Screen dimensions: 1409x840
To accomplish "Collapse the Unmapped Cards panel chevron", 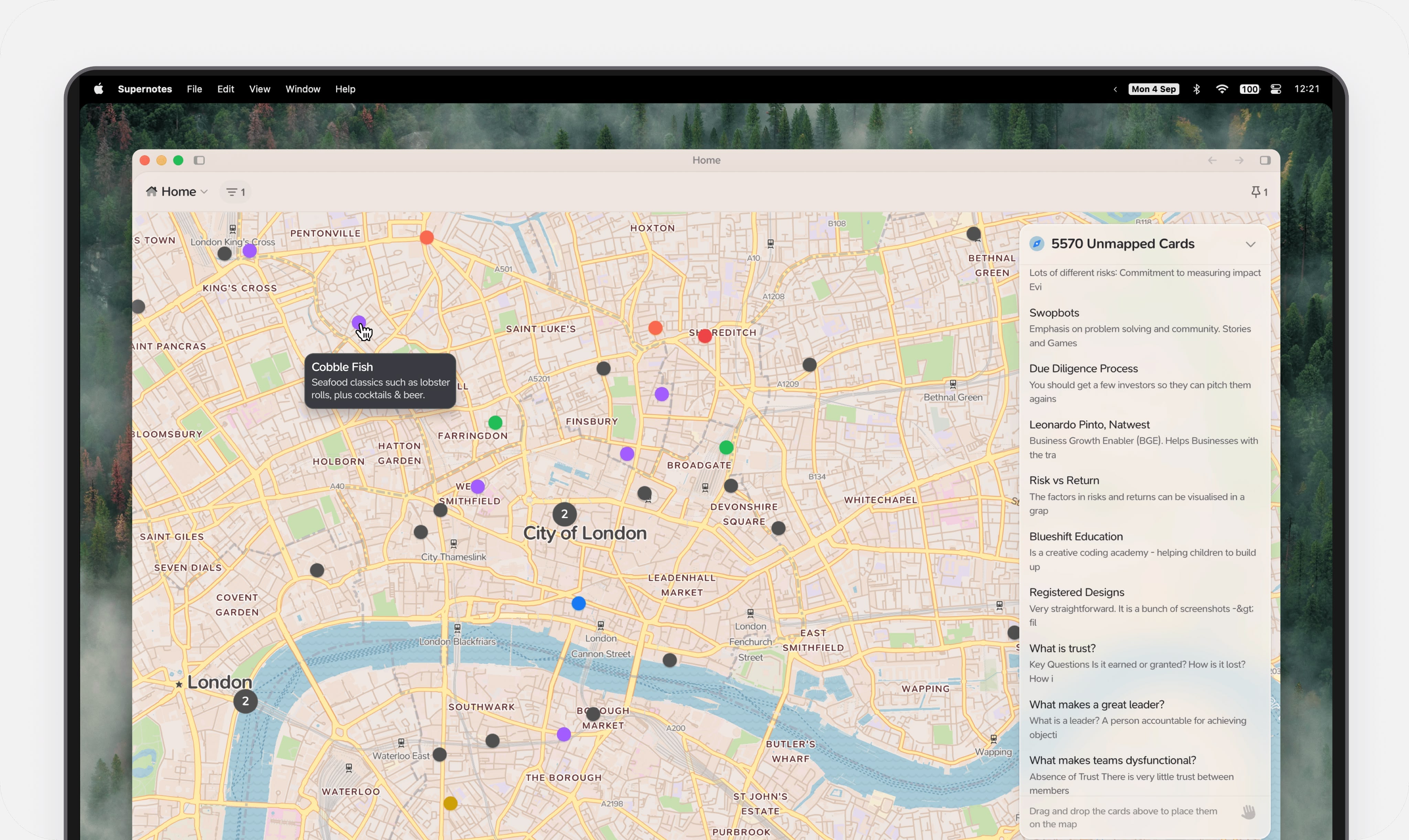I will 1250,244.
